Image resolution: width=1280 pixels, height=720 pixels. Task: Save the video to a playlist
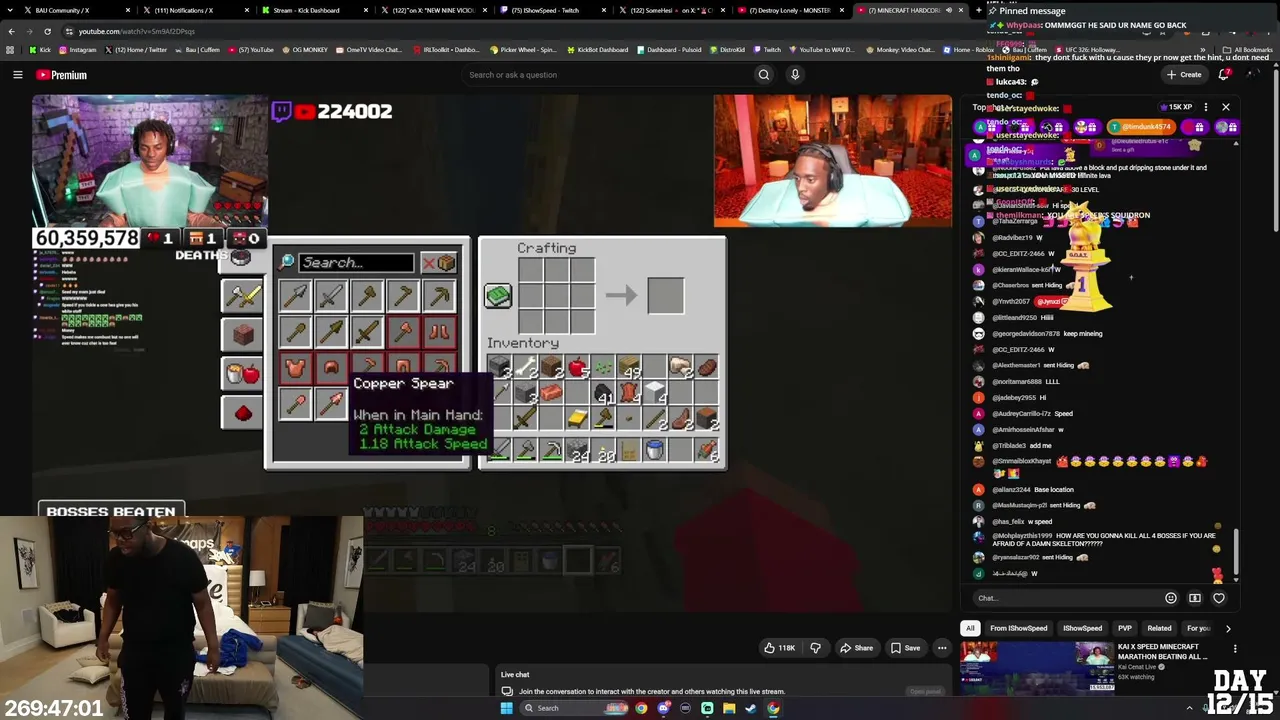tap(905, 648)
